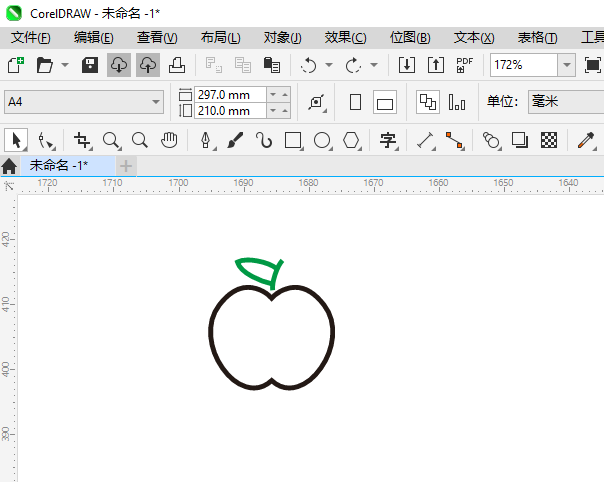This screenshot has height=482, width=604.
Task: Select the Connector tool
Action: 455,140
